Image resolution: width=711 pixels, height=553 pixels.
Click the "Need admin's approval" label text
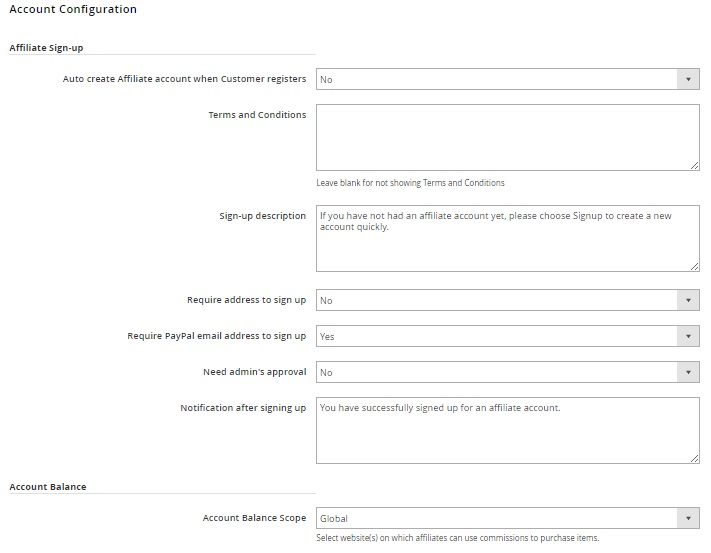pyautogui.click(x=254, y=372)
